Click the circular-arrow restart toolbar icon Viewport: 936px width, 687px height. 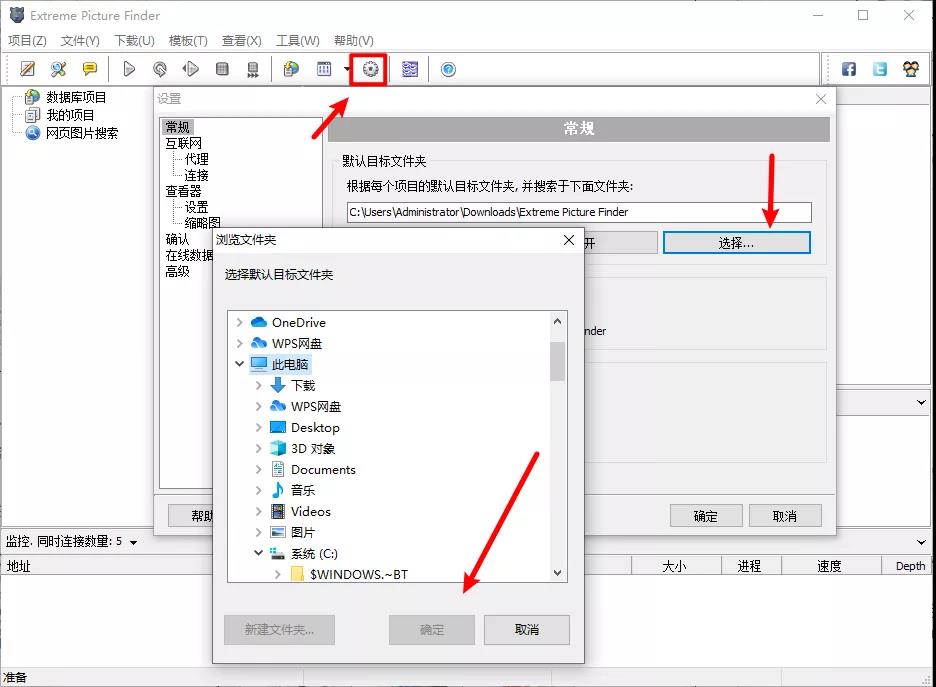click(x=160, y=69)
